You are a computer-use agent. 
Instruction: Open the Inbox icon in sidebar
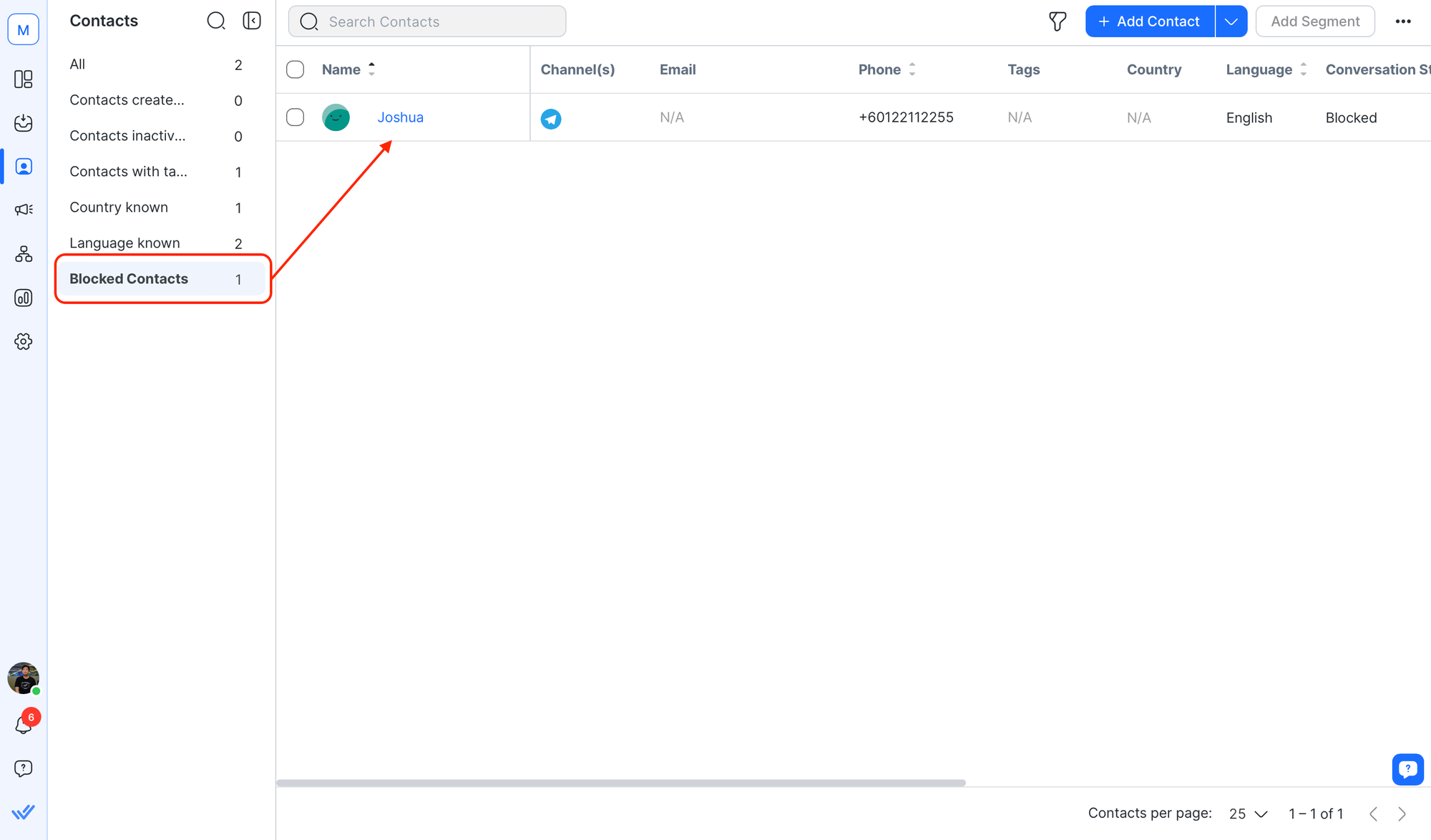(x=23, y=122)
